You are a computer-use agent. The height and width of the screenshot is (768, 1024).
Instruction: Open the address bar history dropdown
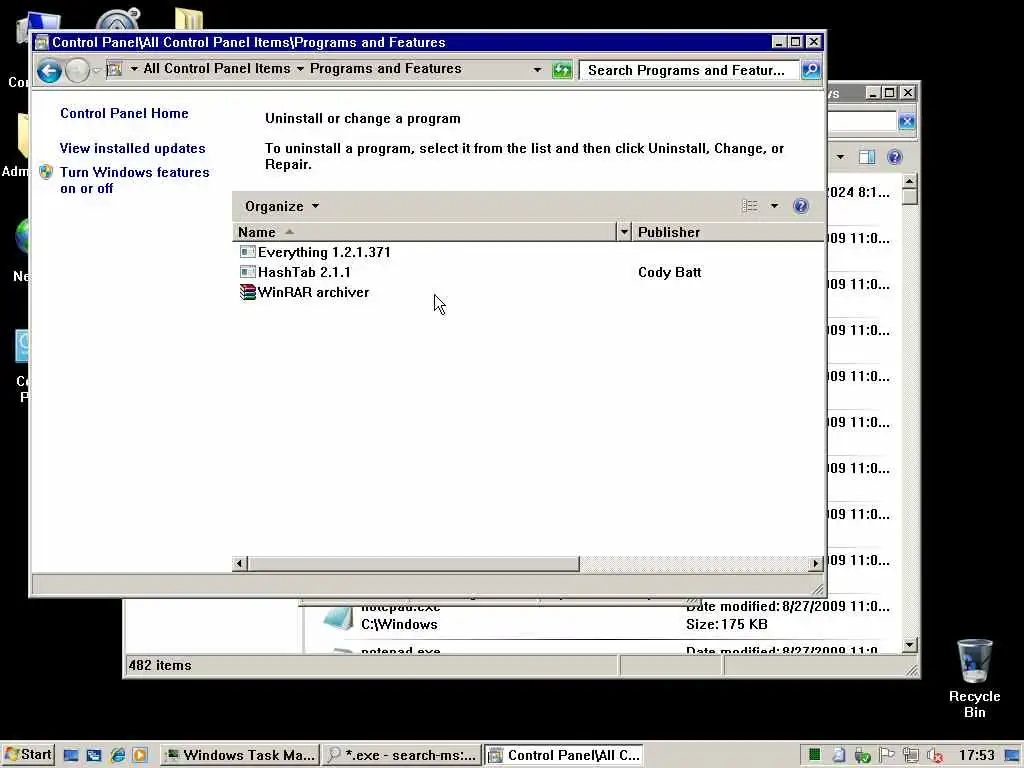coord(537,70)
